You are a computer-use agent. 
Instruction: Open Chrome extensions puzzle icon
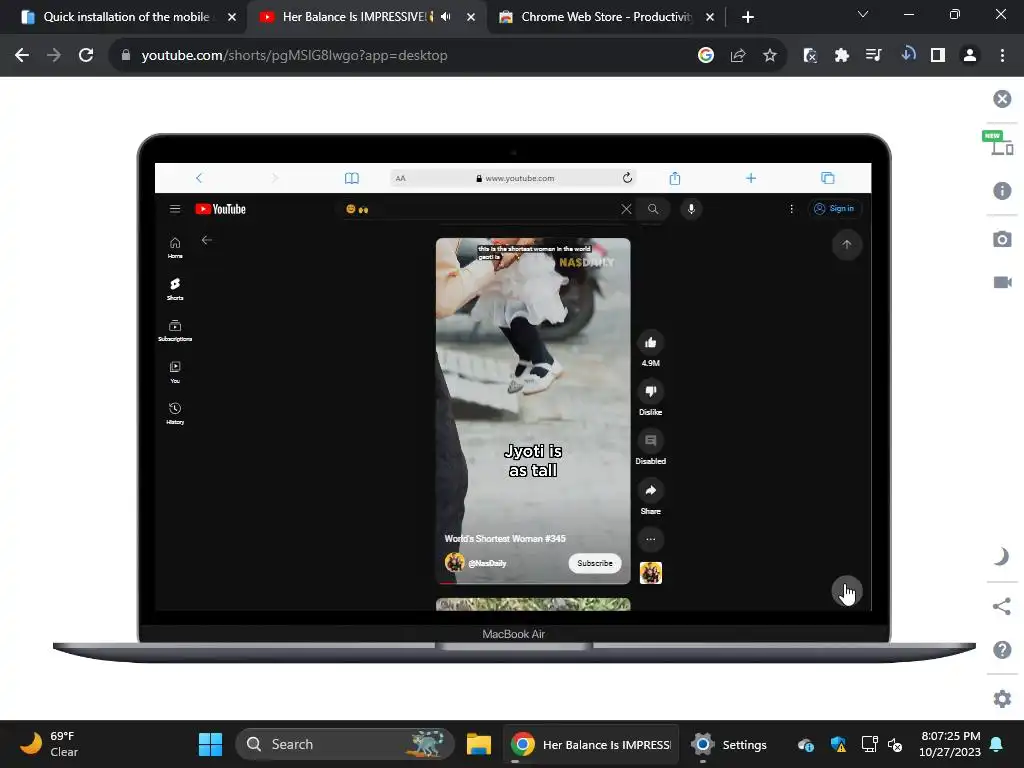point(841,56)
